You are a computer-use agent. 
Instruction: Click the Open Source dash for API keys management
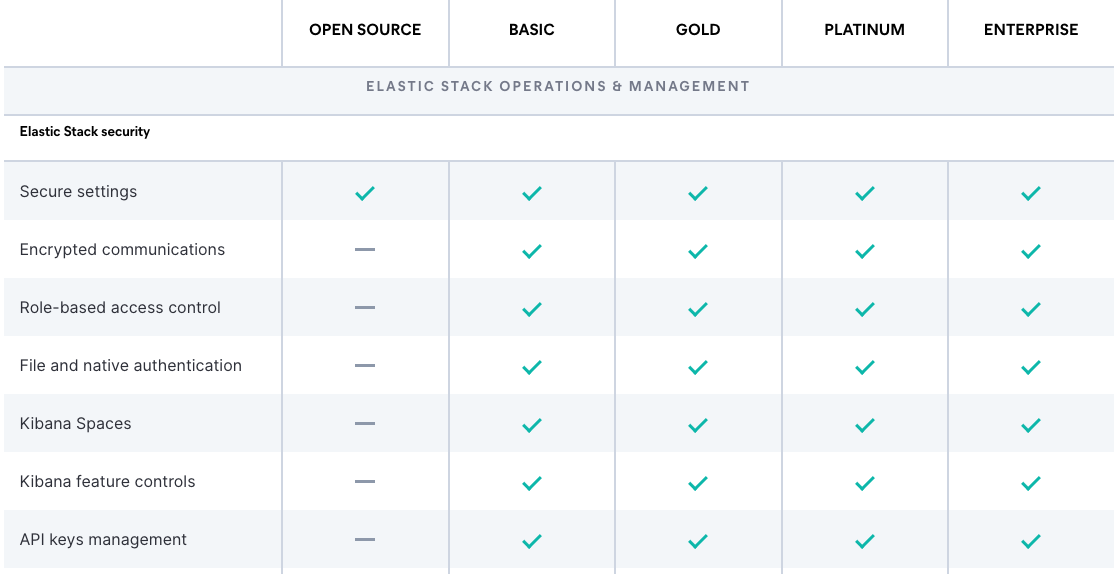[365, 540]
